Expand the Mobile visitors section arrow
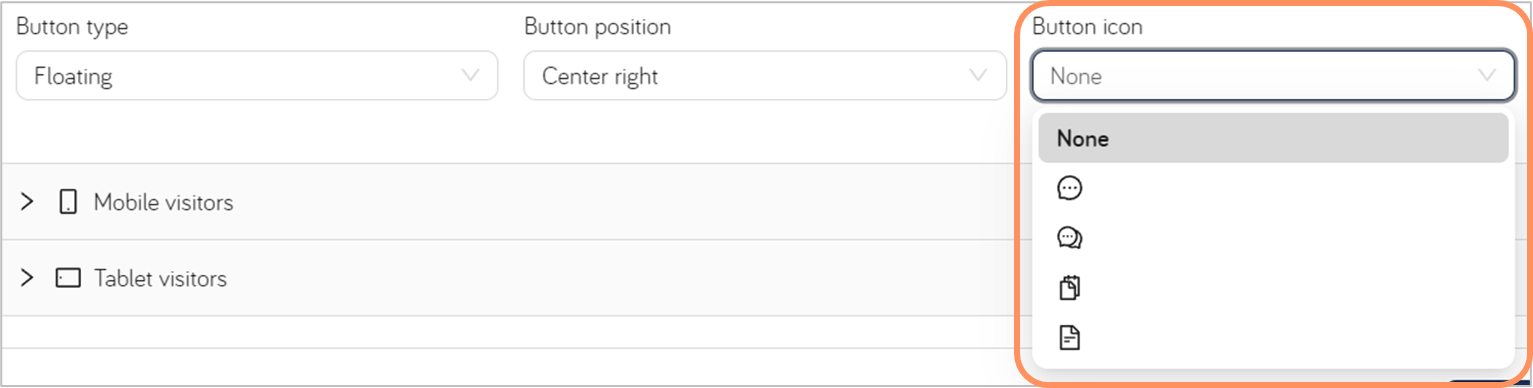This screenshot has height=388, width=1533. [27, 202]
